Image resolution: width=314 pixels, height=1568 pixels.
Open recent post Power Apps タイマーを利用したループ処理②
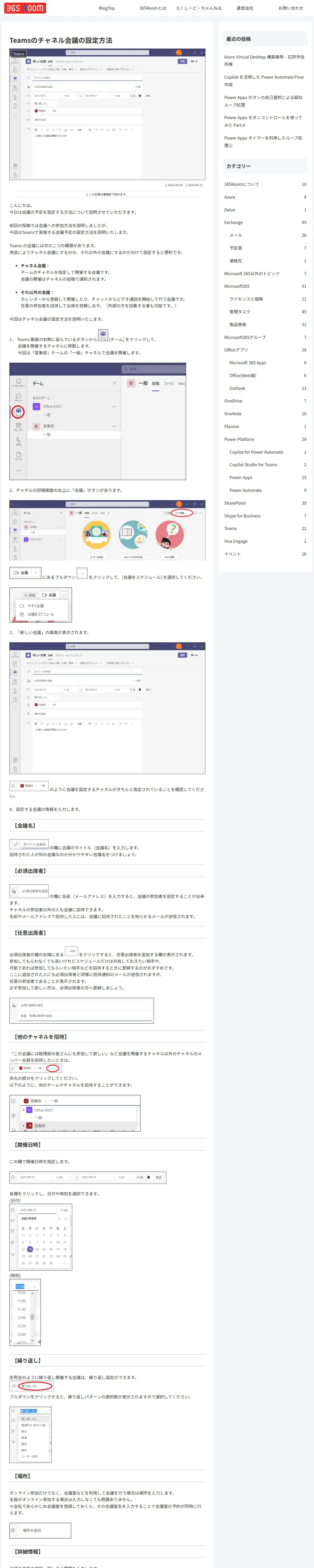click(x=265, y=142)
